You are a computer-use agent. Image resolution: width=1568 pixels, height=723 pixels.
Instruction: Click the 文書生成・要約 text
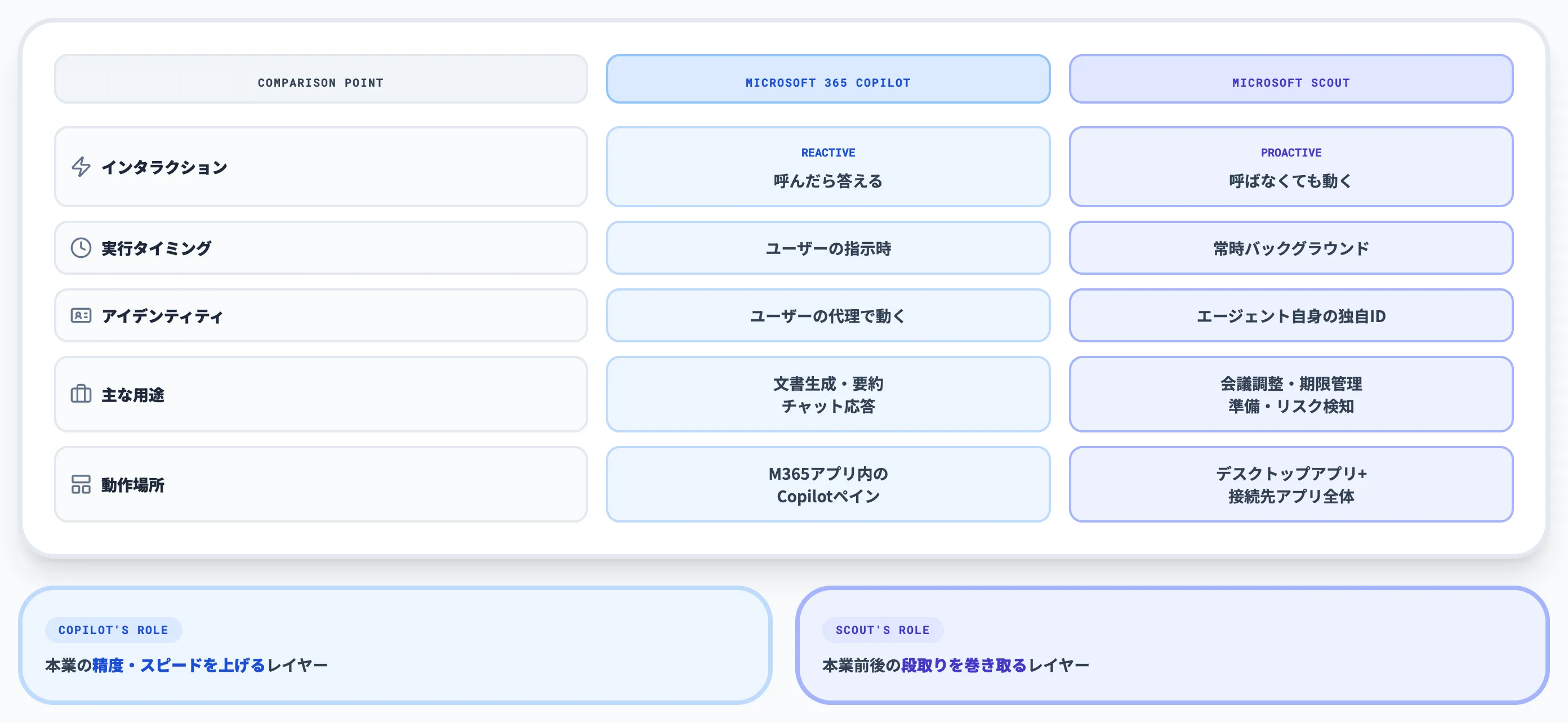828,383
